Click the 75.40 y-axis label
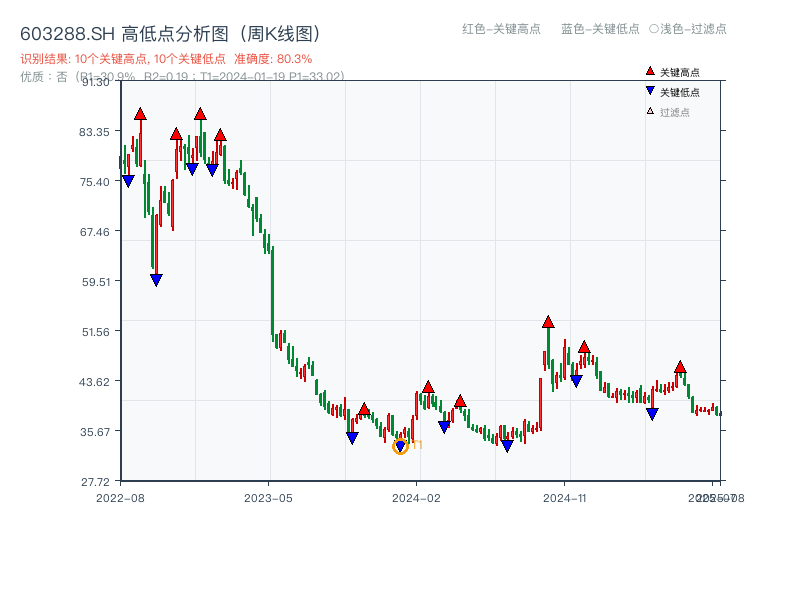The height and width of the screenshot is (600, 800). pyautogui.click(x=94, y=182)
